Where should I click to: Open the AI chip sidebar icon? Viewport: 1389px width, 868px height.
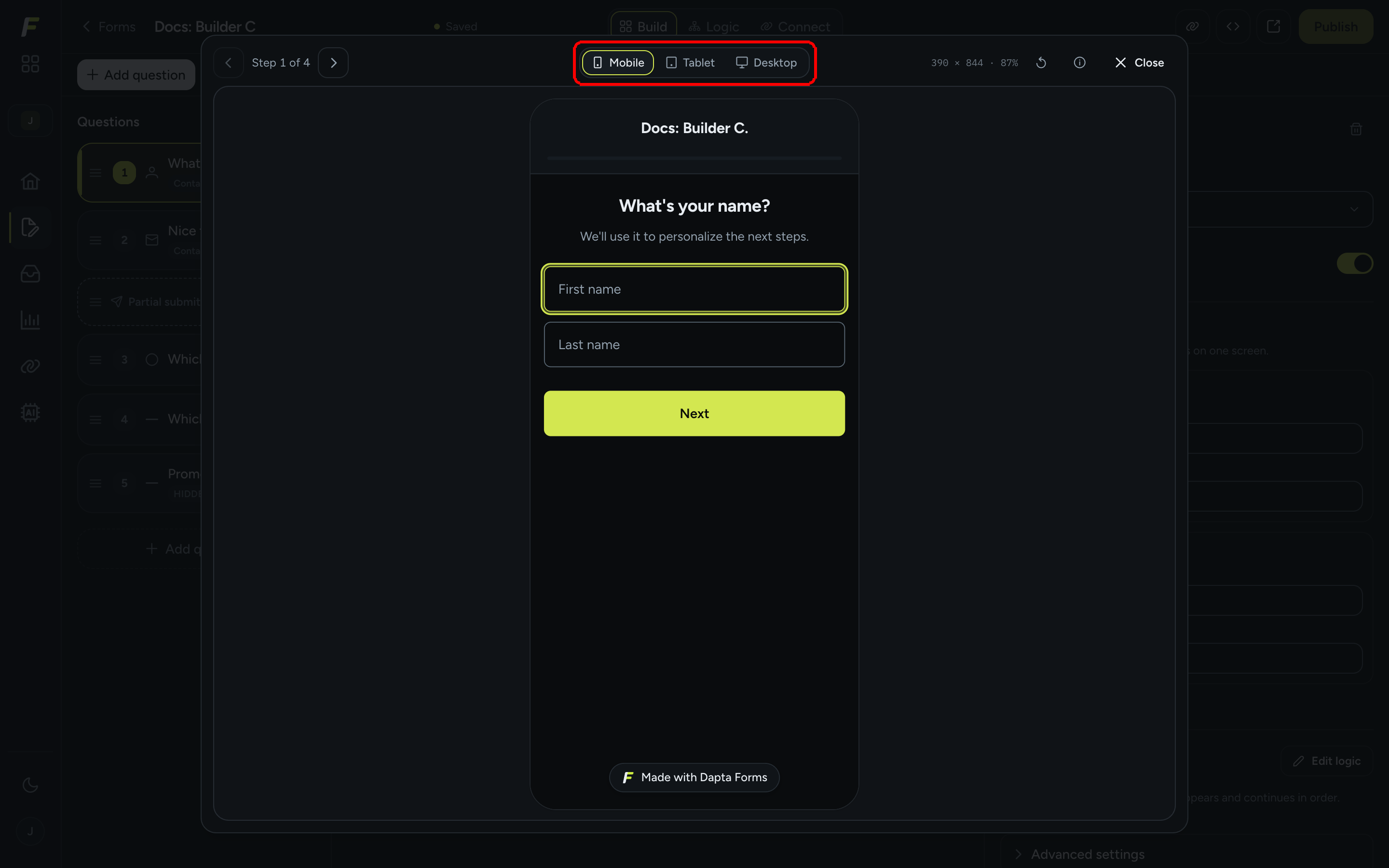(x=30, y=412)
